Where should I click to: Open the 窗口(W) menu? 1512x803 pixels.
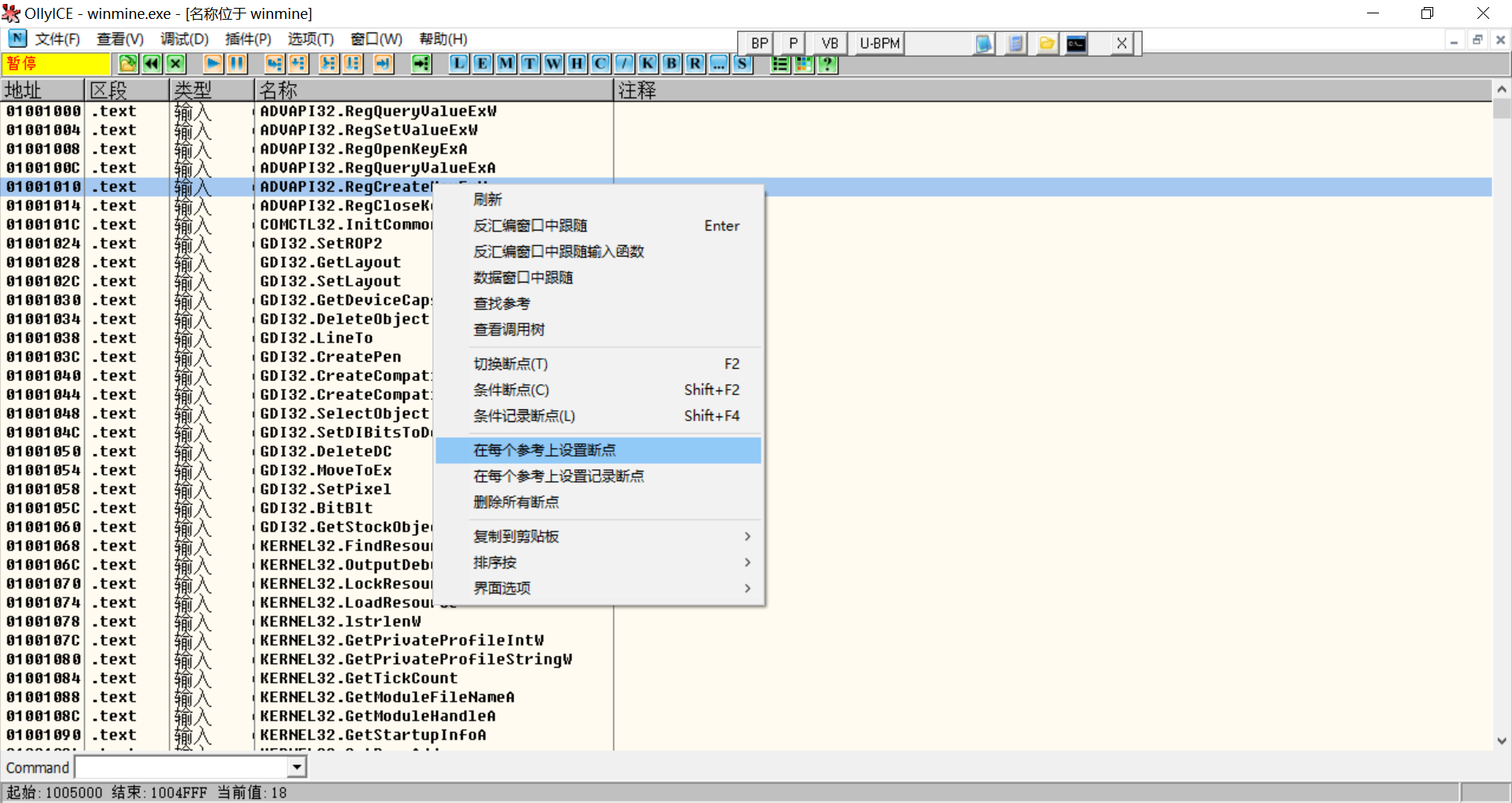coord(376,39)
